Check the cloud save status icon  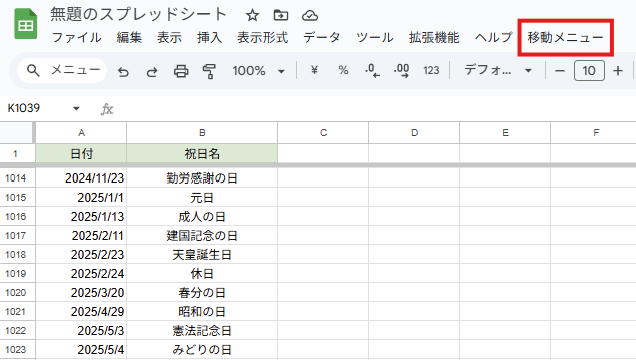click(310, 16)
